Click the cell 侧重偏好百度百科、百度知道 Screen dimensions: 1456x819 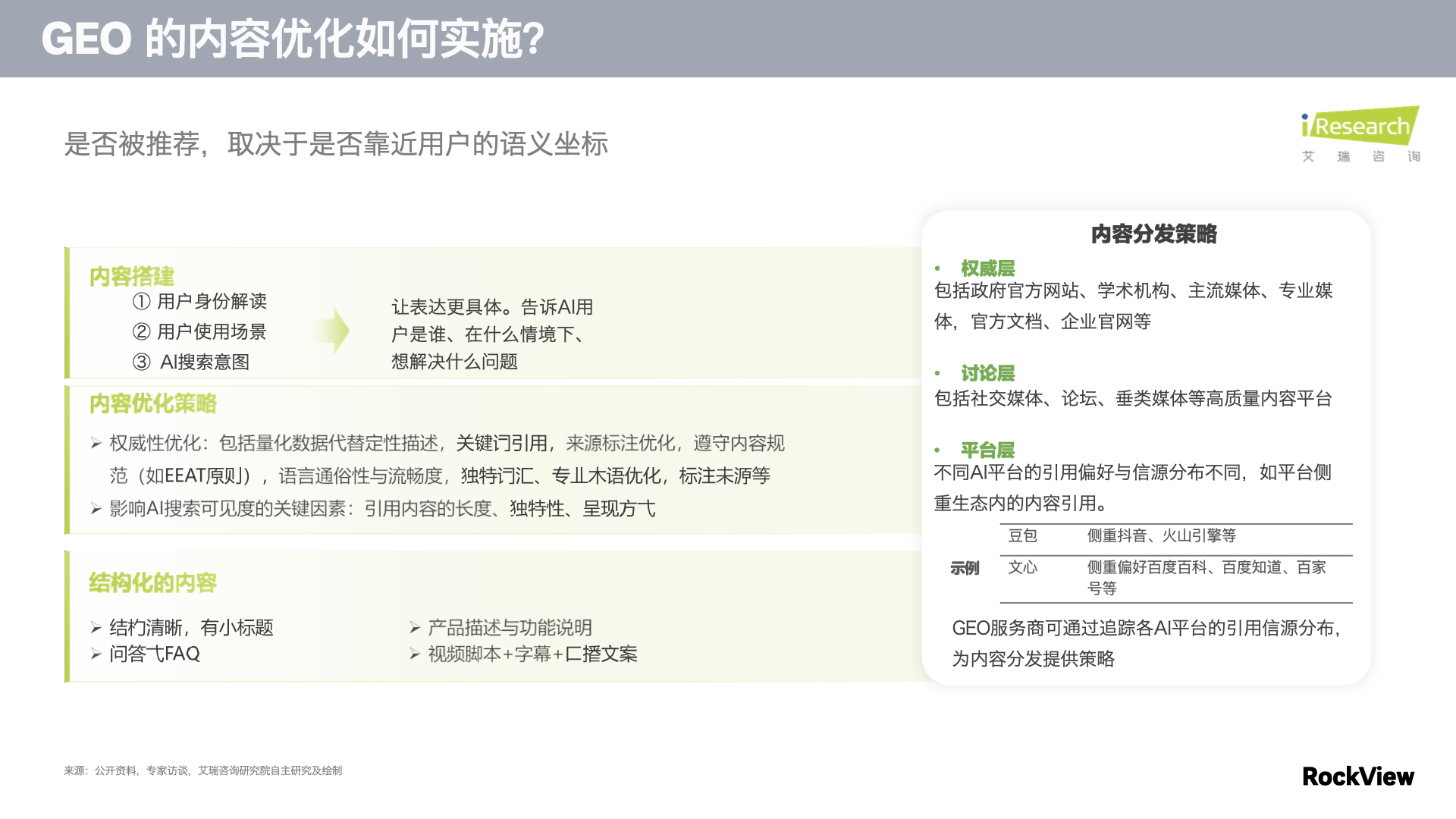coord(1207,577)
